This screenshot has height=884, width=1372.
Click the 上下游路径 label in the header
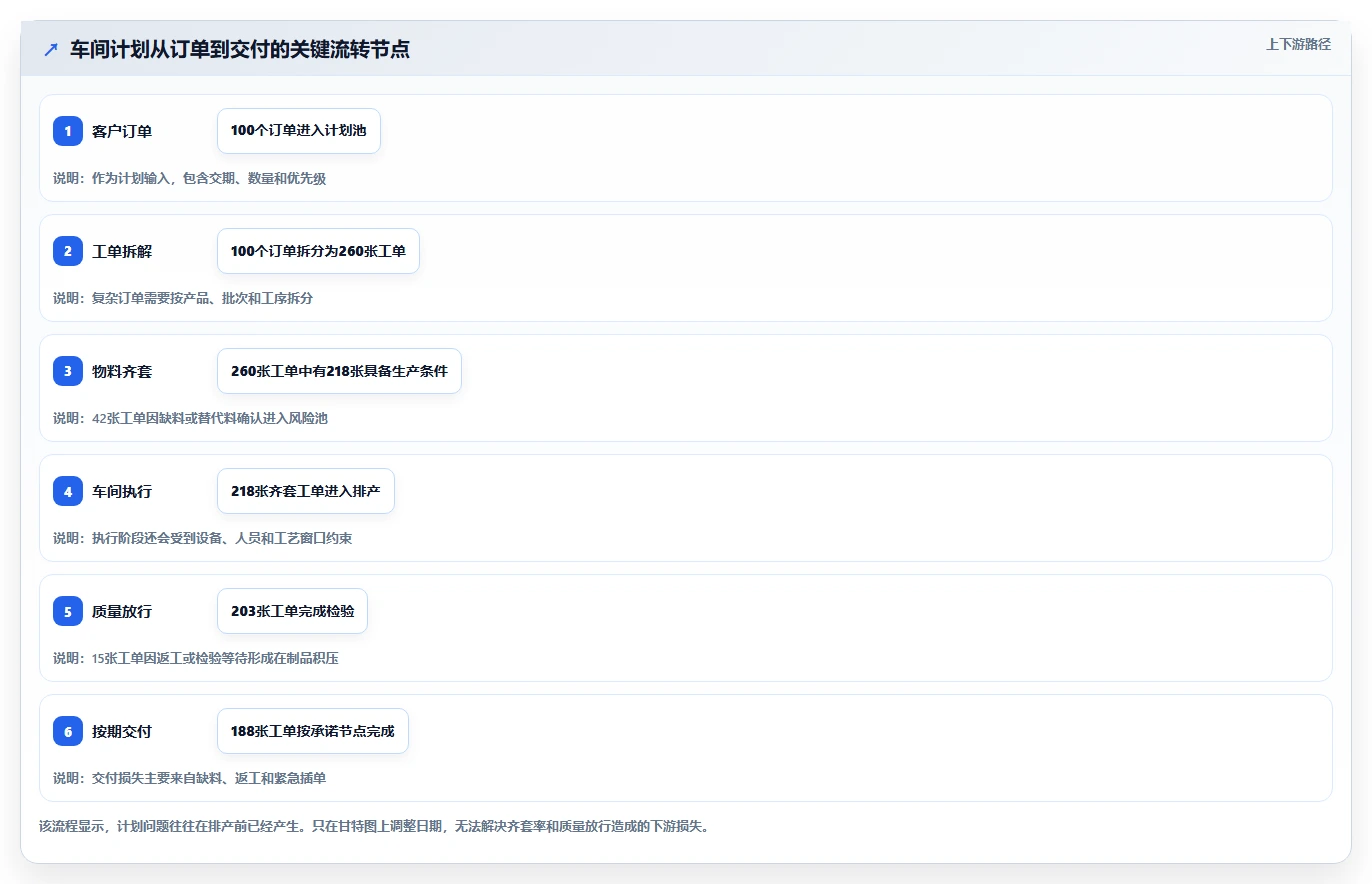click(1298, 44)
